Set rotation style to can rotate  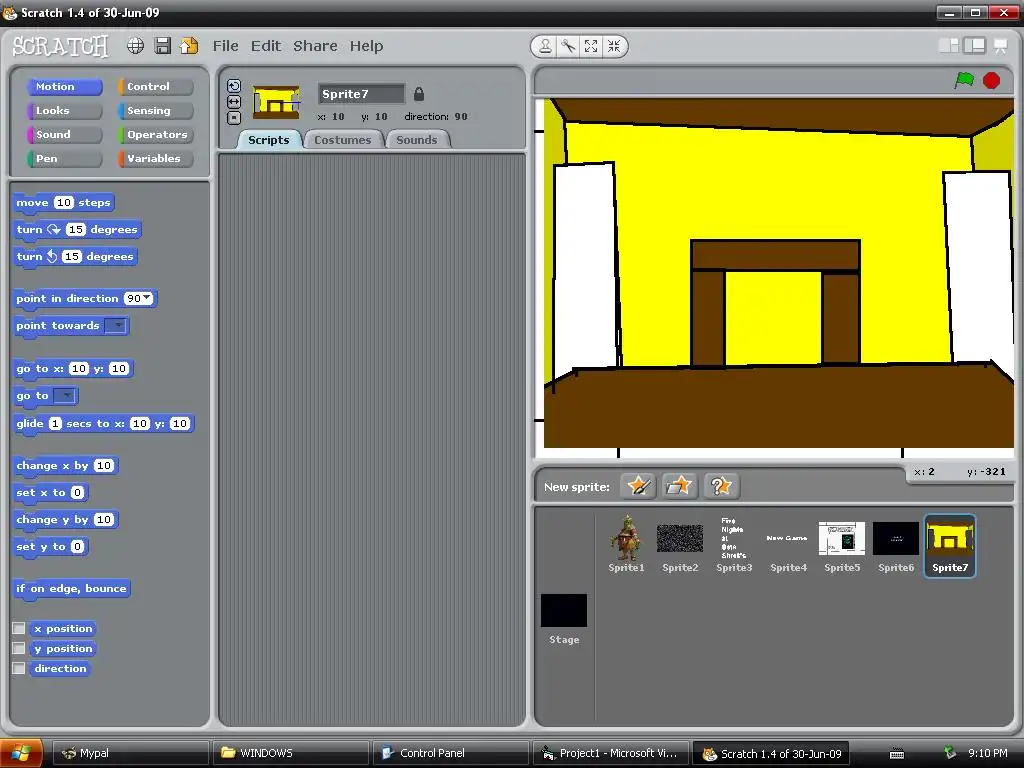coord(234,86)
